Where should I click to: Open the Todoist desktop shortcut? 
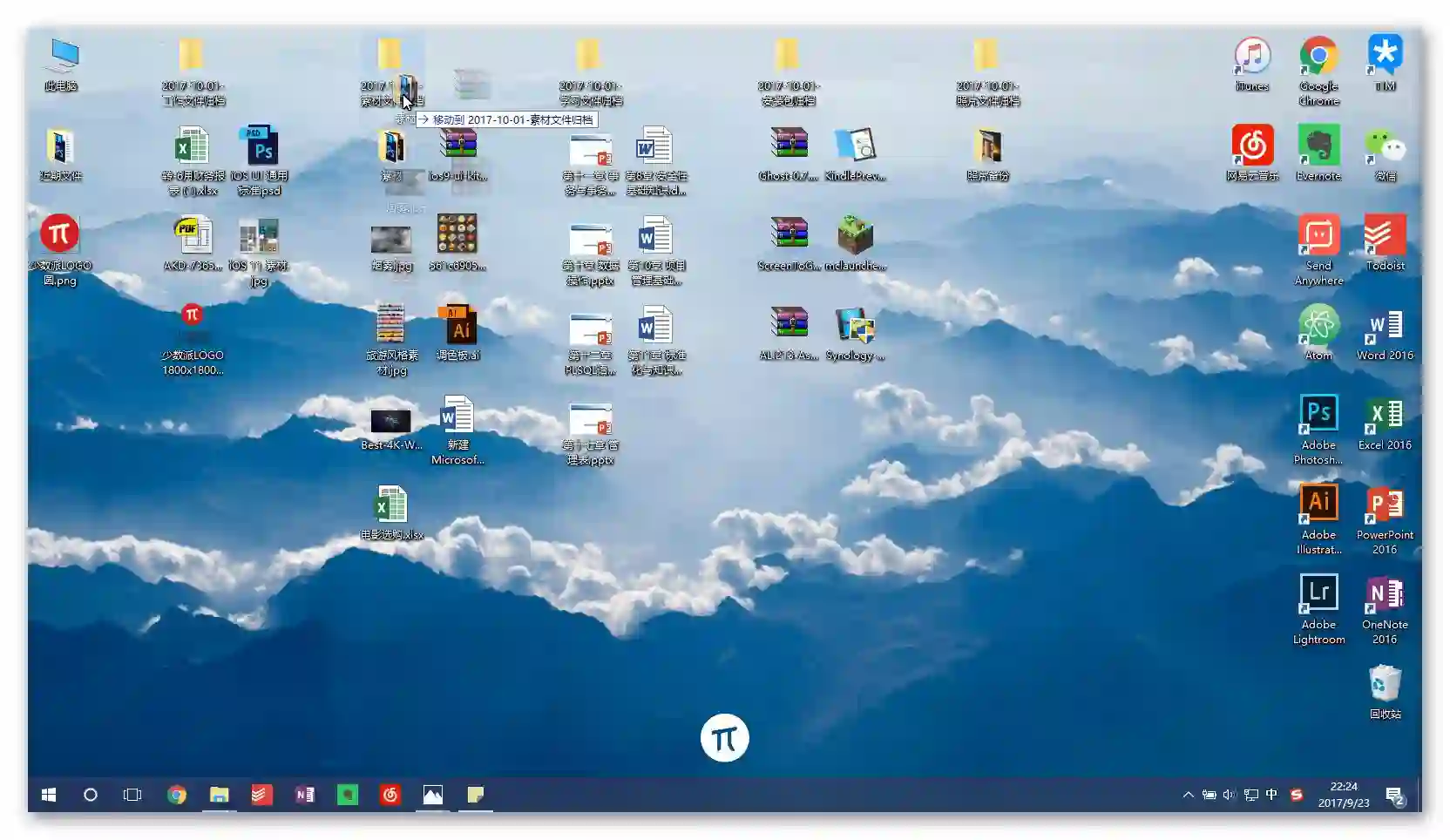pyautogui.click(x=1385, y=236)
